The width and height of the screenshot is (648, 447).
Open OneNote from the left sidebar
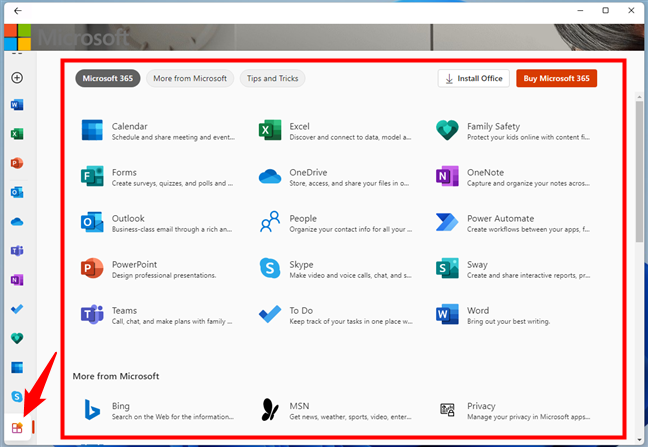[x=17, y=280]
